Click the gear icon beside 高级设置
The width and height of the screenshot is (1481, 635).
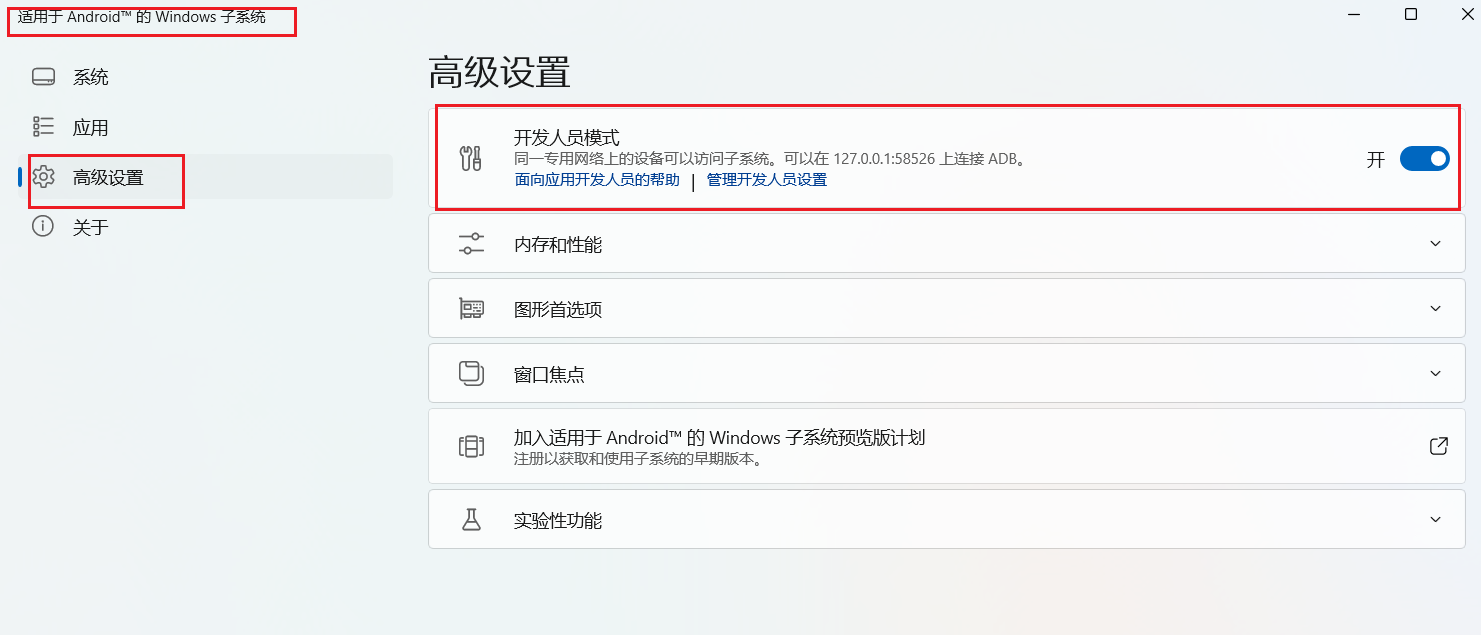pyautogui.click(x=43, y=178)
